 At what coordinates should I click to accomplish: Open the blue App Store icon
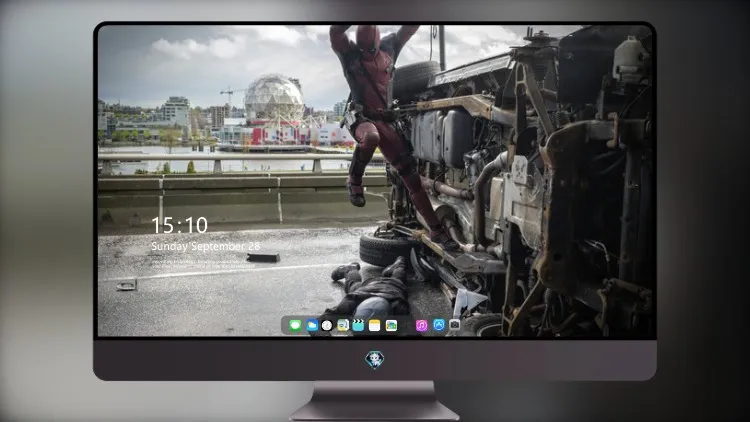click(x=439, y=325)
